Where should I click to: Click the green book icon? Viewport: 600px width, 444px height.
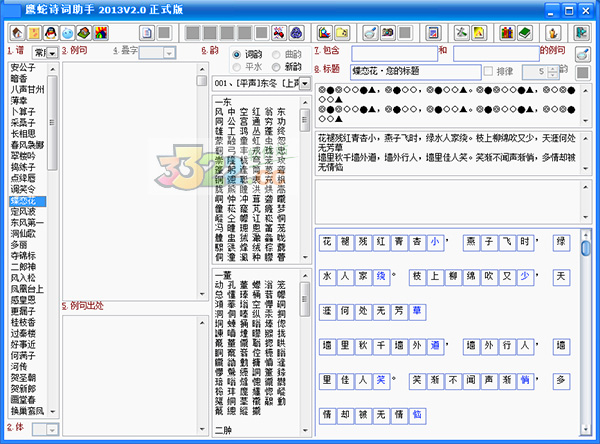(525, 33)
